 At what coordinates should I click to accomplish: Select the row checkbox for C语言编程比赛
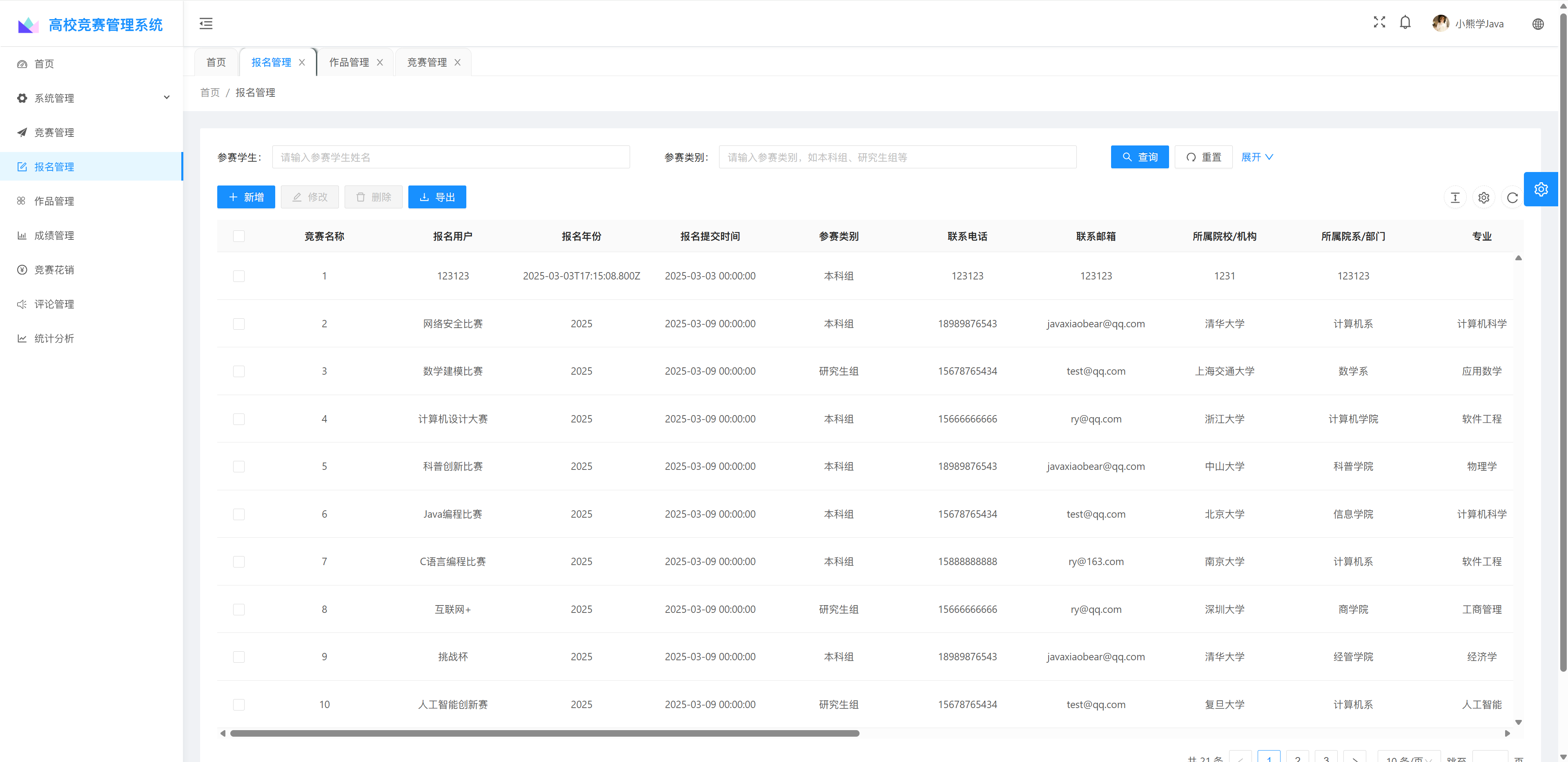(238, 562)
